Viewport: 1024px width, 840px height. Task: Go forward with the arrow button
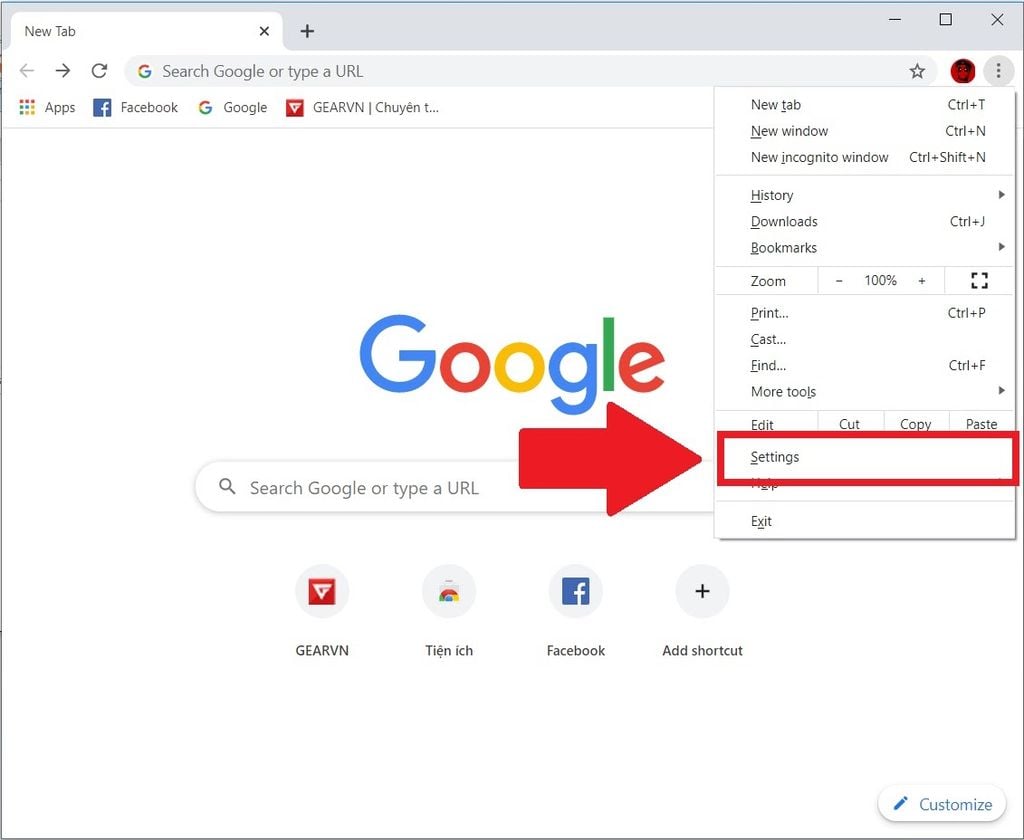(x=63, y=71)
